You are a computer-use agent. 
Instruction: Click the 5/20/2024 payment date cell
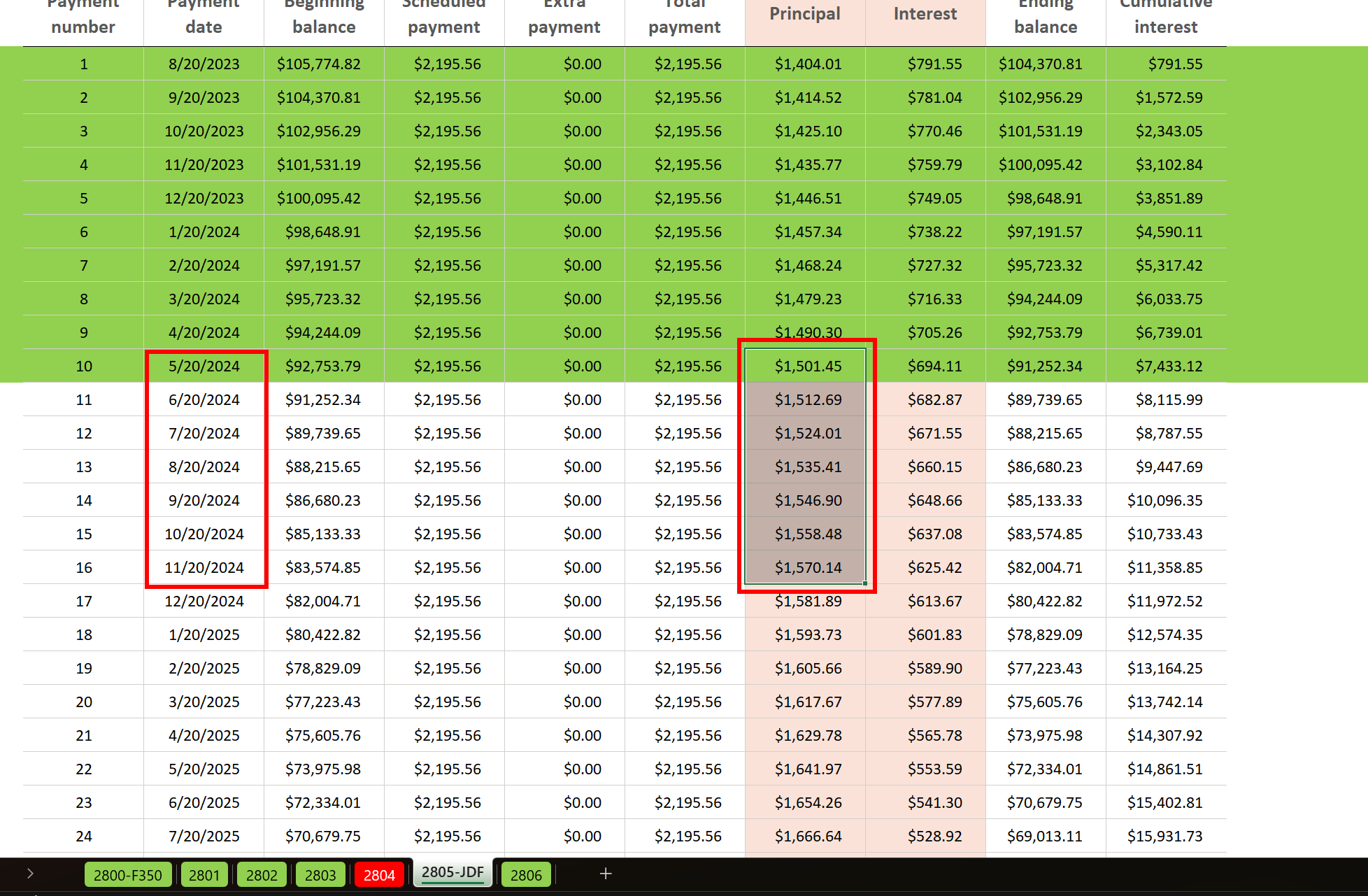(x=204, y=366)
